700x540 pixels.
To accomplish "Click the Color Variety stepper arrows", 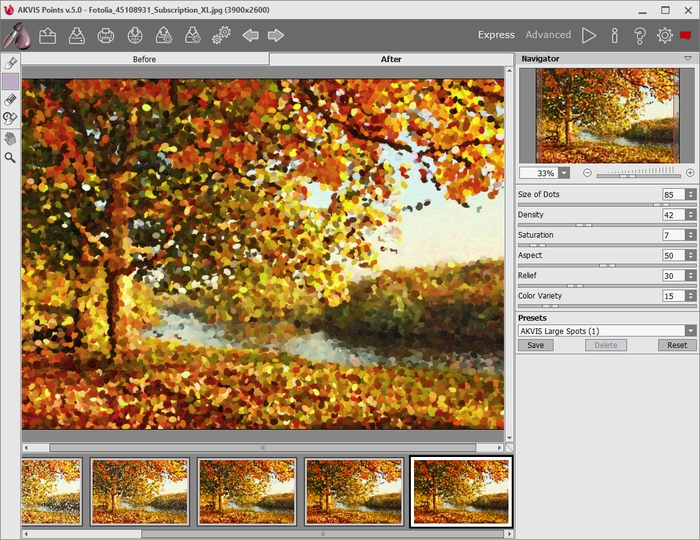I will [x=691, y=296].
